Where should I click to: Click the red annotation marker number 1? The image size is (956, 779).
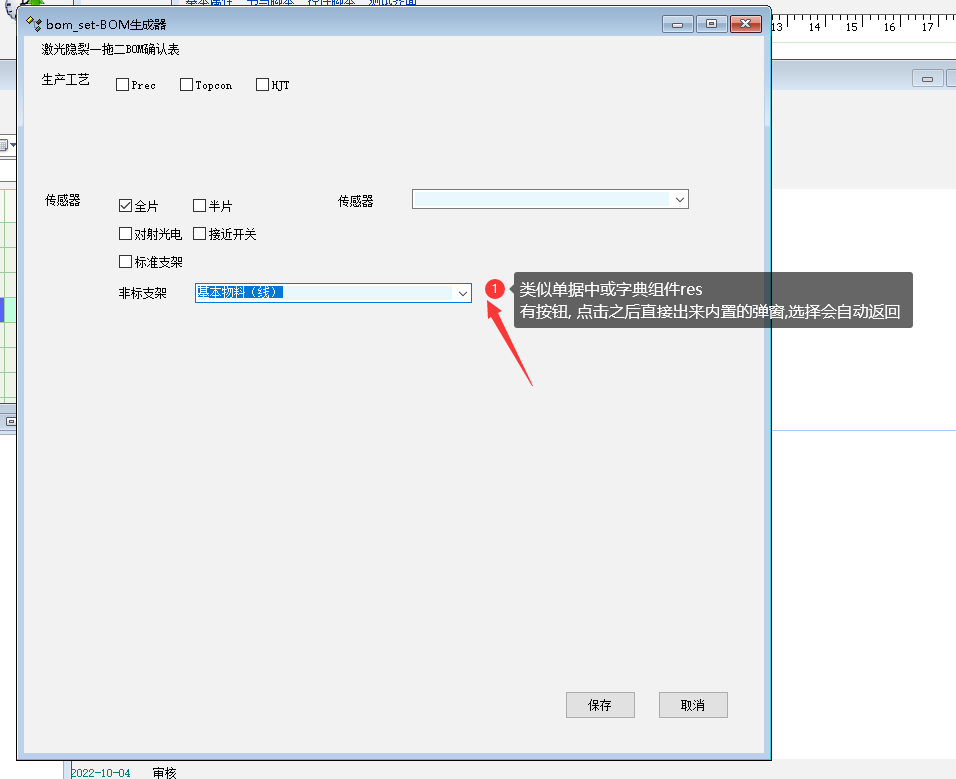tap(495, 289)
